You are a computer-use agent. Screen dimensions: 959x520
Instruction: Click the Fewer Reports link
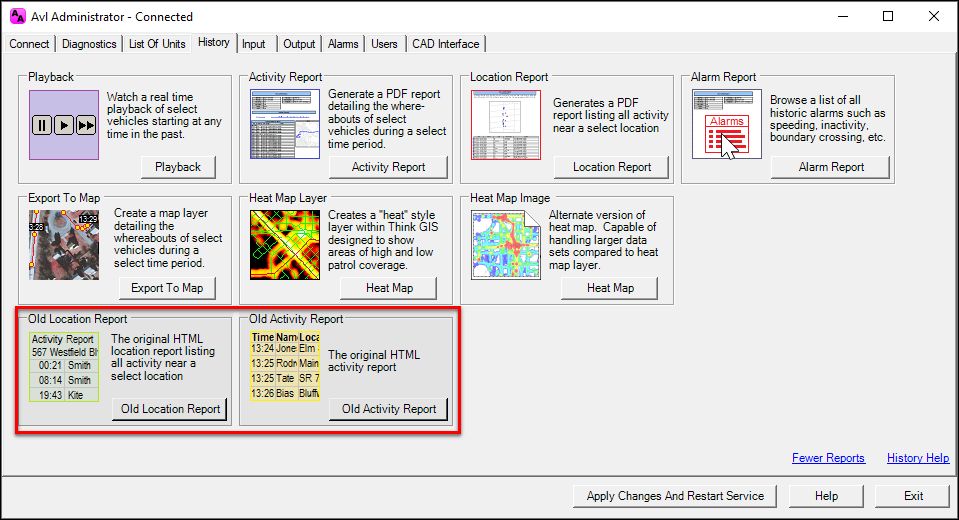click(x=828, y=458)
